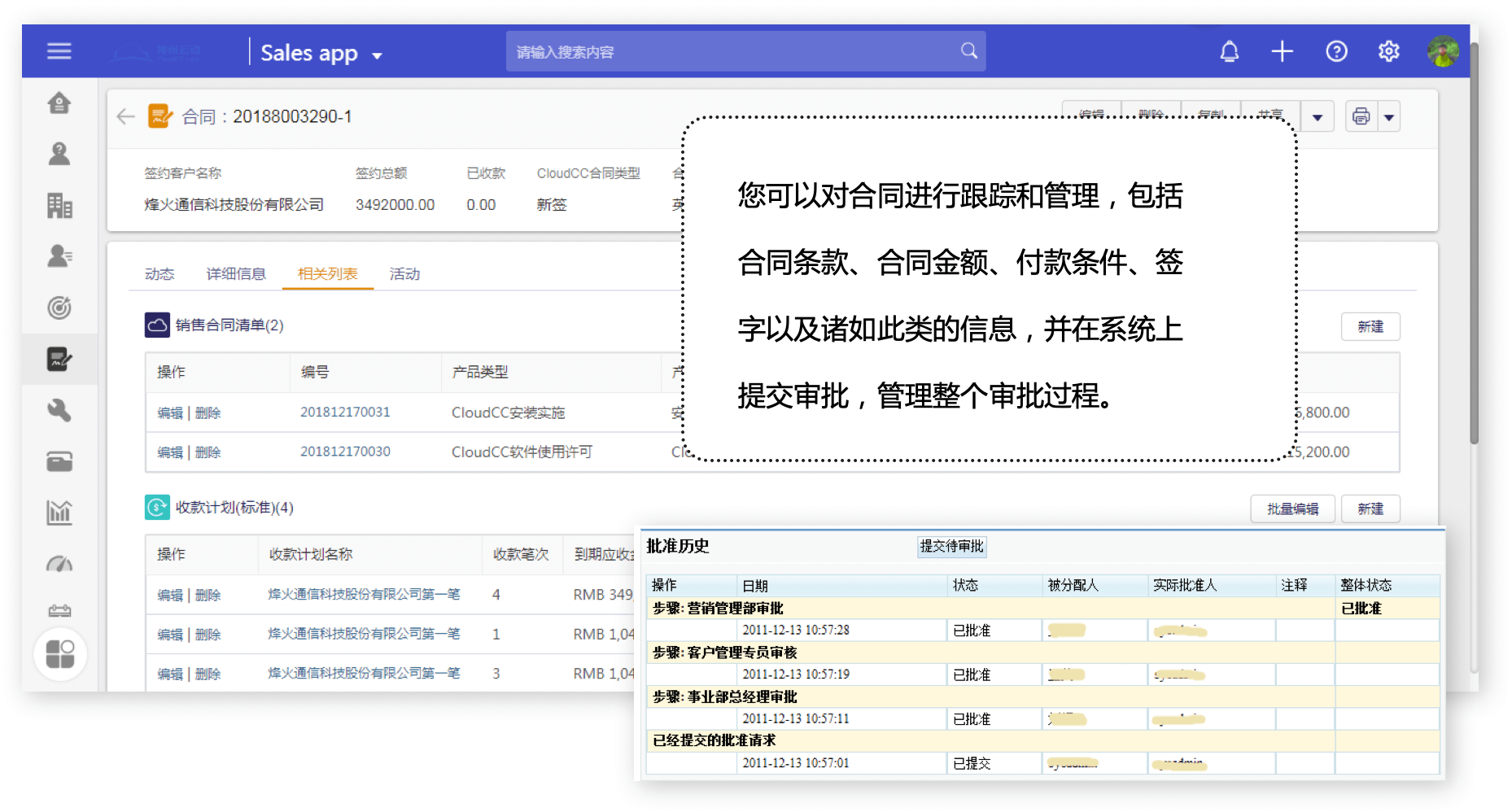
Task: Open the building accounts sidebar icon
Action: tap(59, 205)
